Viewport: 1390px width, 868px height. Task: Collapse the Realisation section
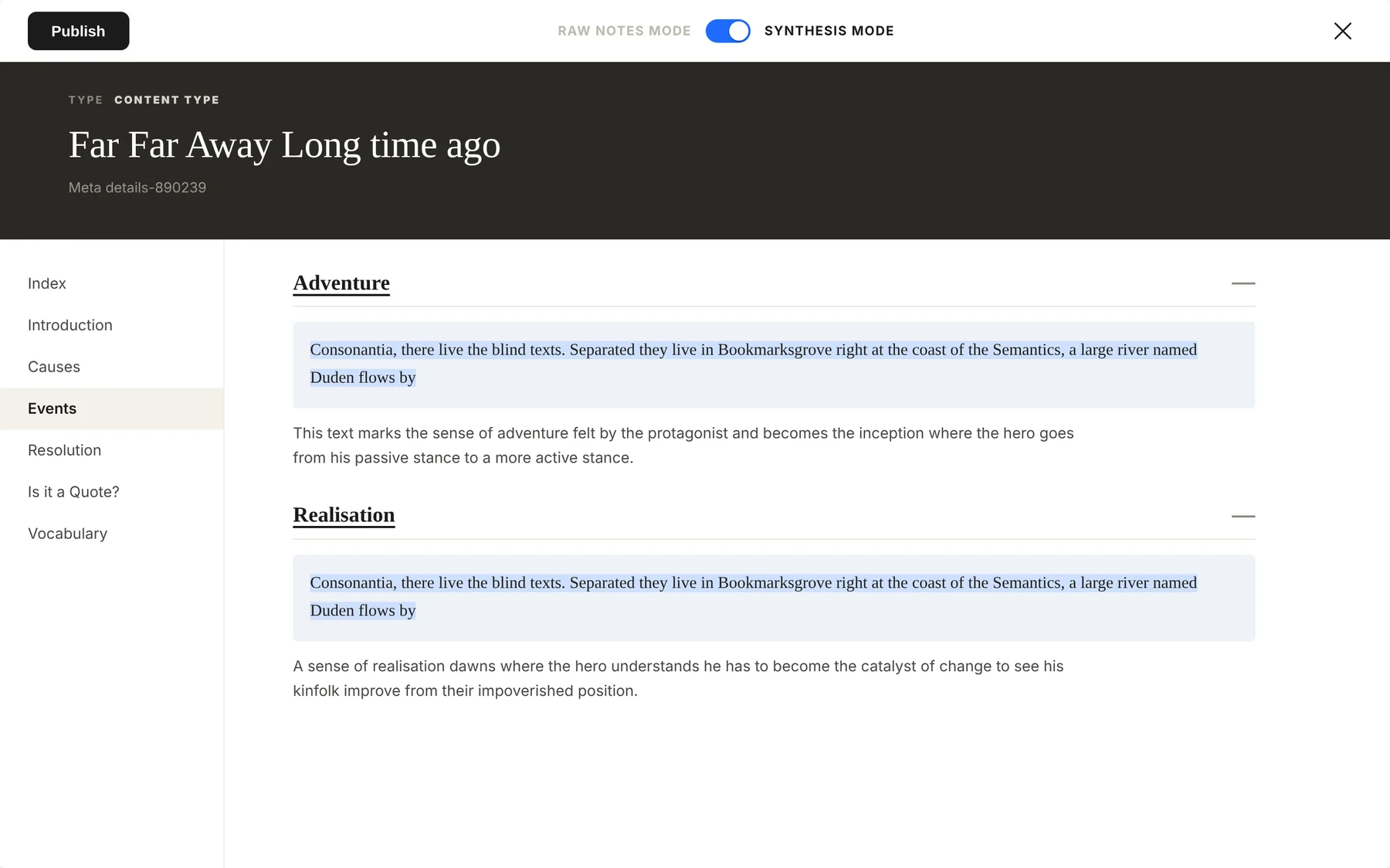click(x=1243, y=516)
